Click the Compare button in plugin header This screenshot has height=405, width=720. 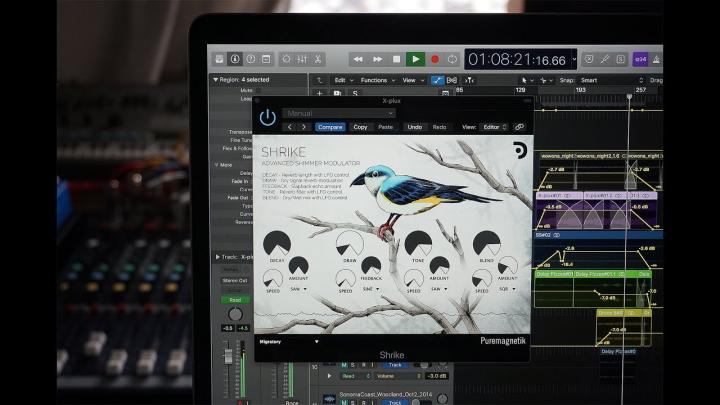tap(330, 127)
